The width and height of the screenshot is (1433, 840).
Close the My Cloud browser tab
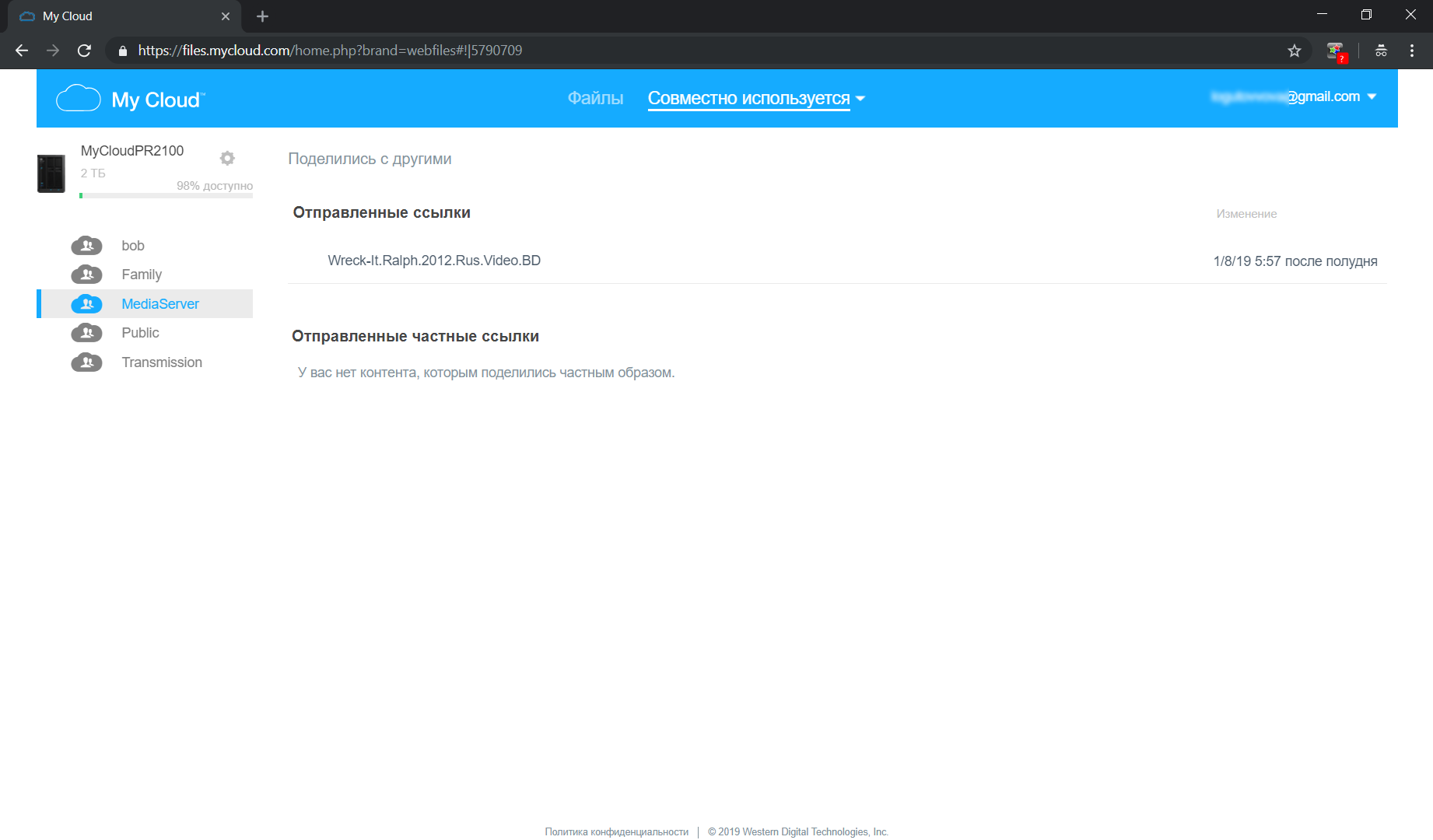[x=226, y=16]
